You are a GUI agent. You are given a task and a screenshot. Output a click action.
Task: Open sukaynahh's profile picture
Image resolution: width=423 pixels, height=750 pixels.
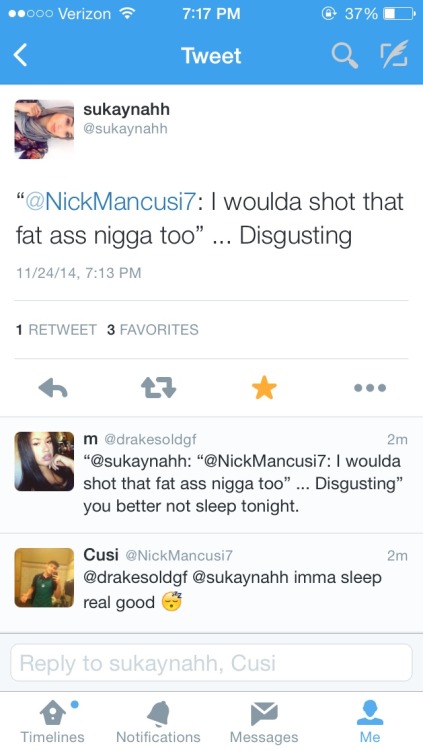point(45,129)
